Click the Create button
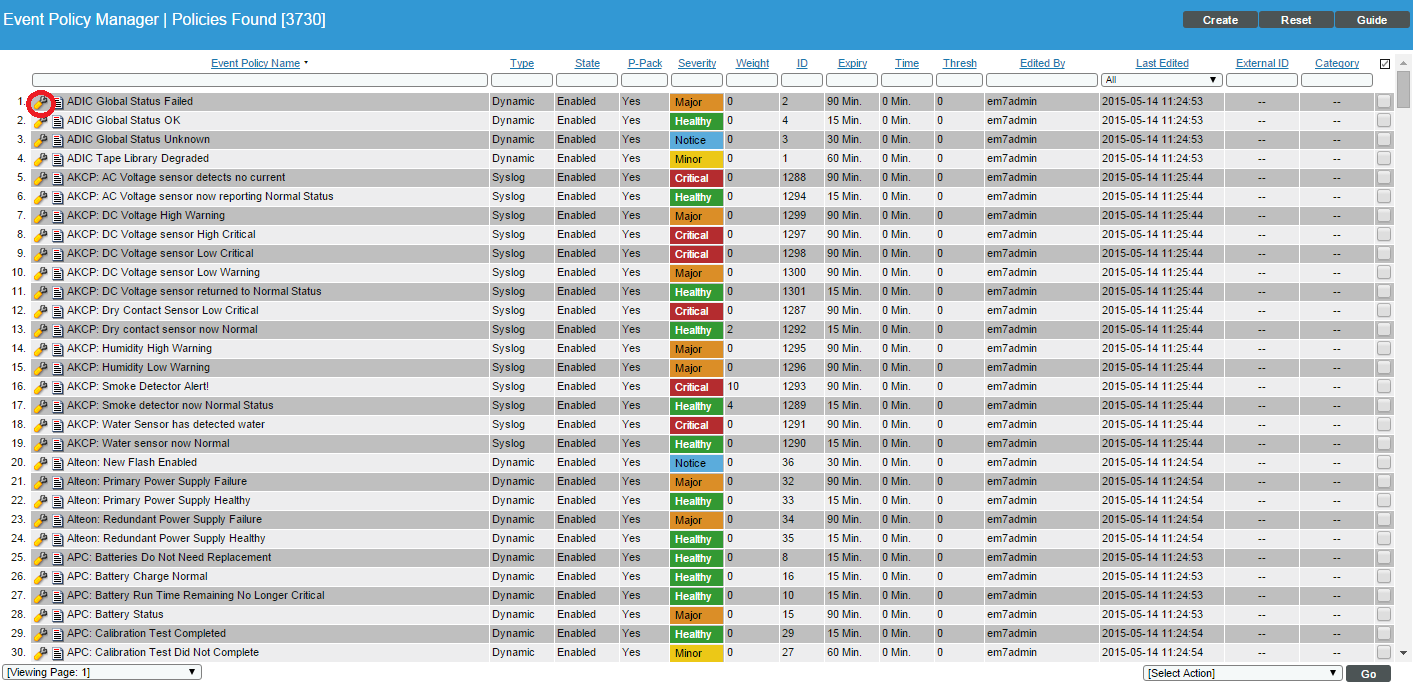 (x=1220, y=20)
